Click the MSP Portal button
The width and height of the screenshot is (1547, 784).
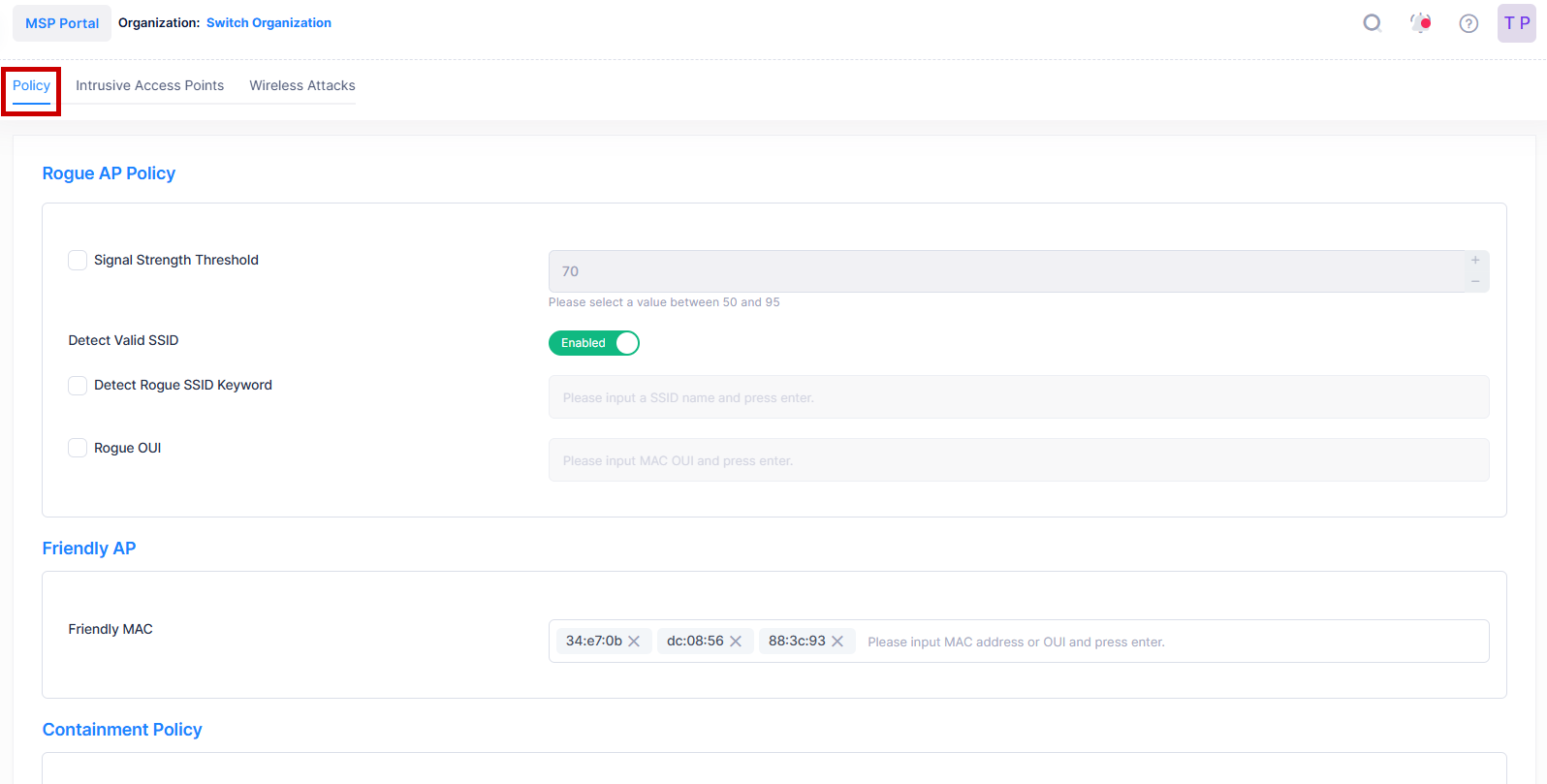[x=62, y=23]
